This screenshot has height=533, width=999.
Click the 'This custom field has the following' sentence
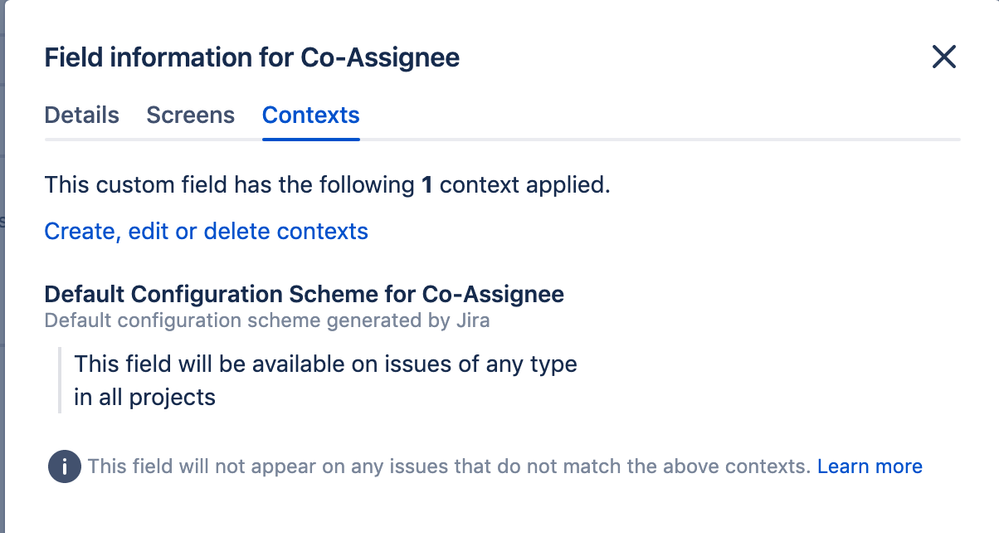230,185
